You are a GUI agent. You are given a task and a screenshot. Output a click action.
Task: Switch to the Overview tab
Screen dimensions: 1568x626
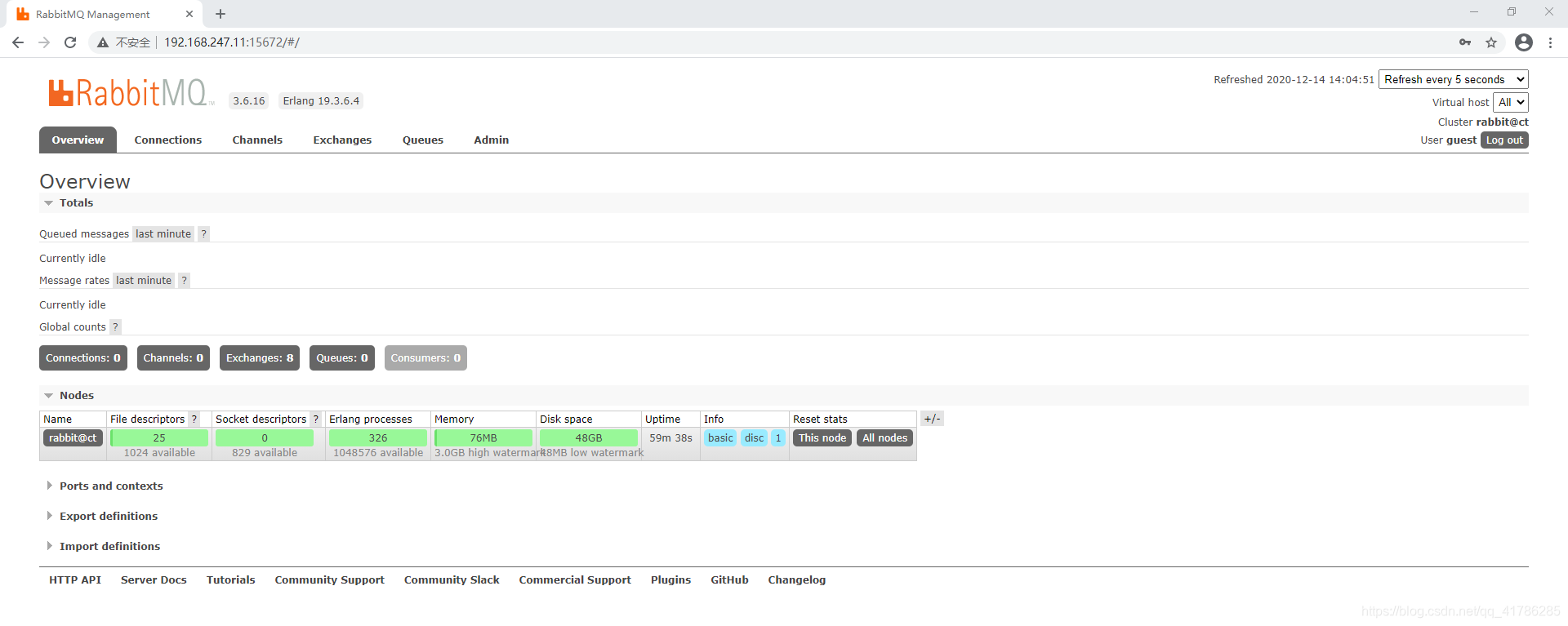[x=78, y=140]
